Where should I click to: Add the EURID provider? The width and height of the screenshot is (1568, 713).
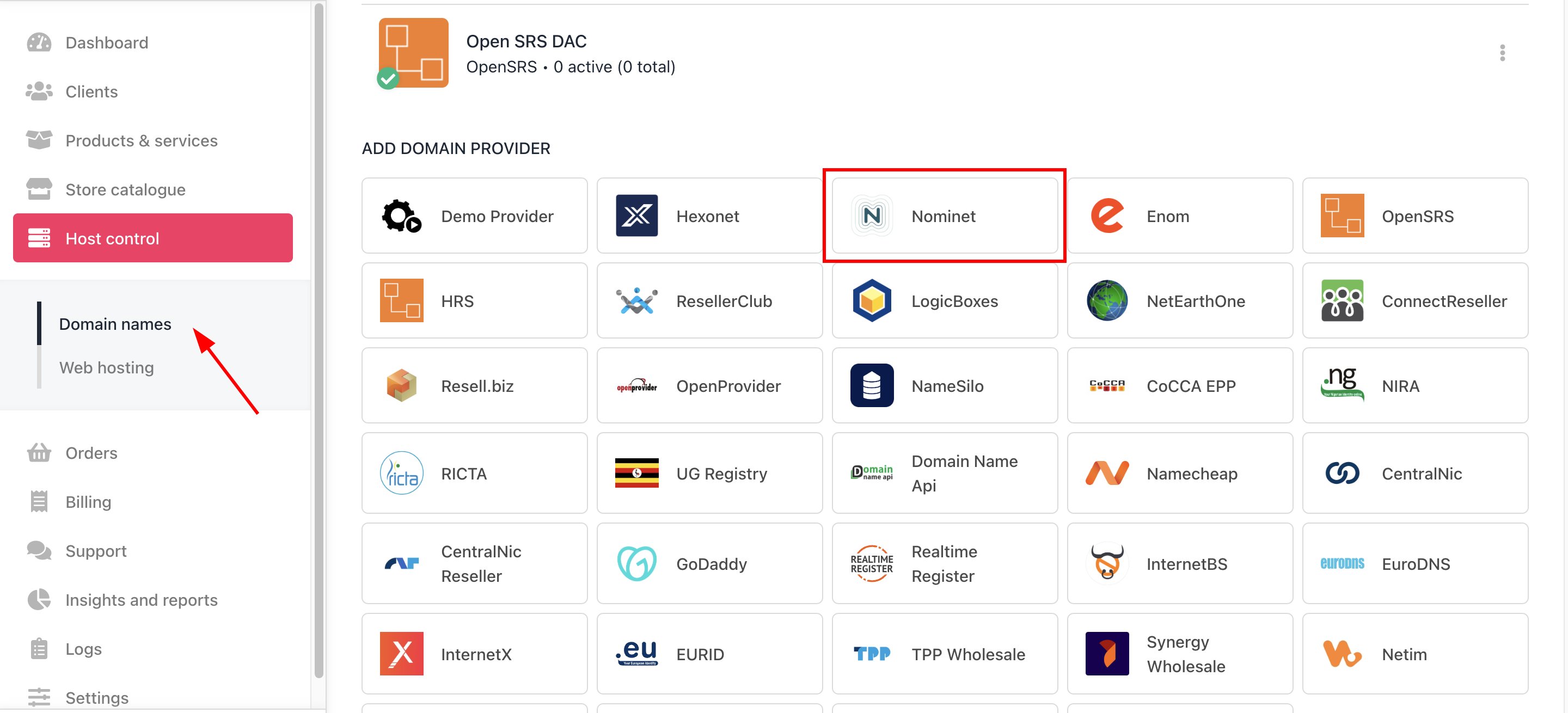pos(709,654)
